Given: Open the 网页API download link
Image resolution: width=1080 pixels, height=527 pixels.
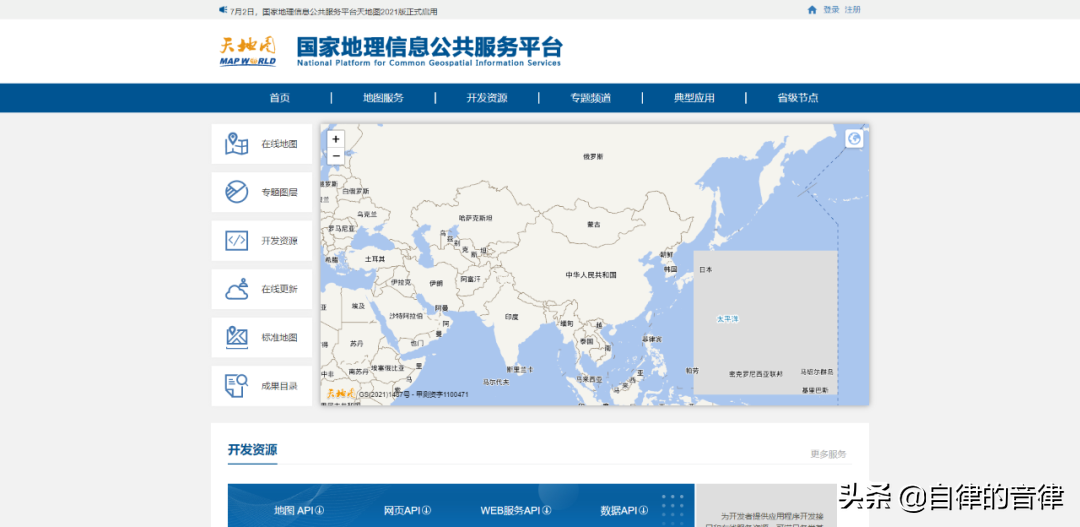Looking at the screenshot, I should pyautogui.click(x=407, y=510).
